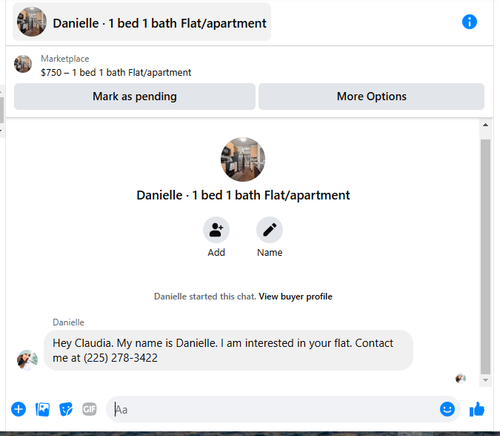Attach a photo using the image icon
500x436 pixels.
42,409
